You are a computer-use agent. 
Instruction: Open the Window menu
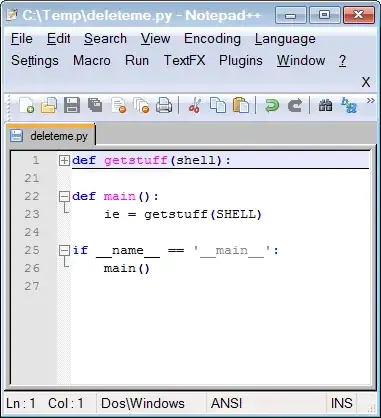click(x=301, y=61)
